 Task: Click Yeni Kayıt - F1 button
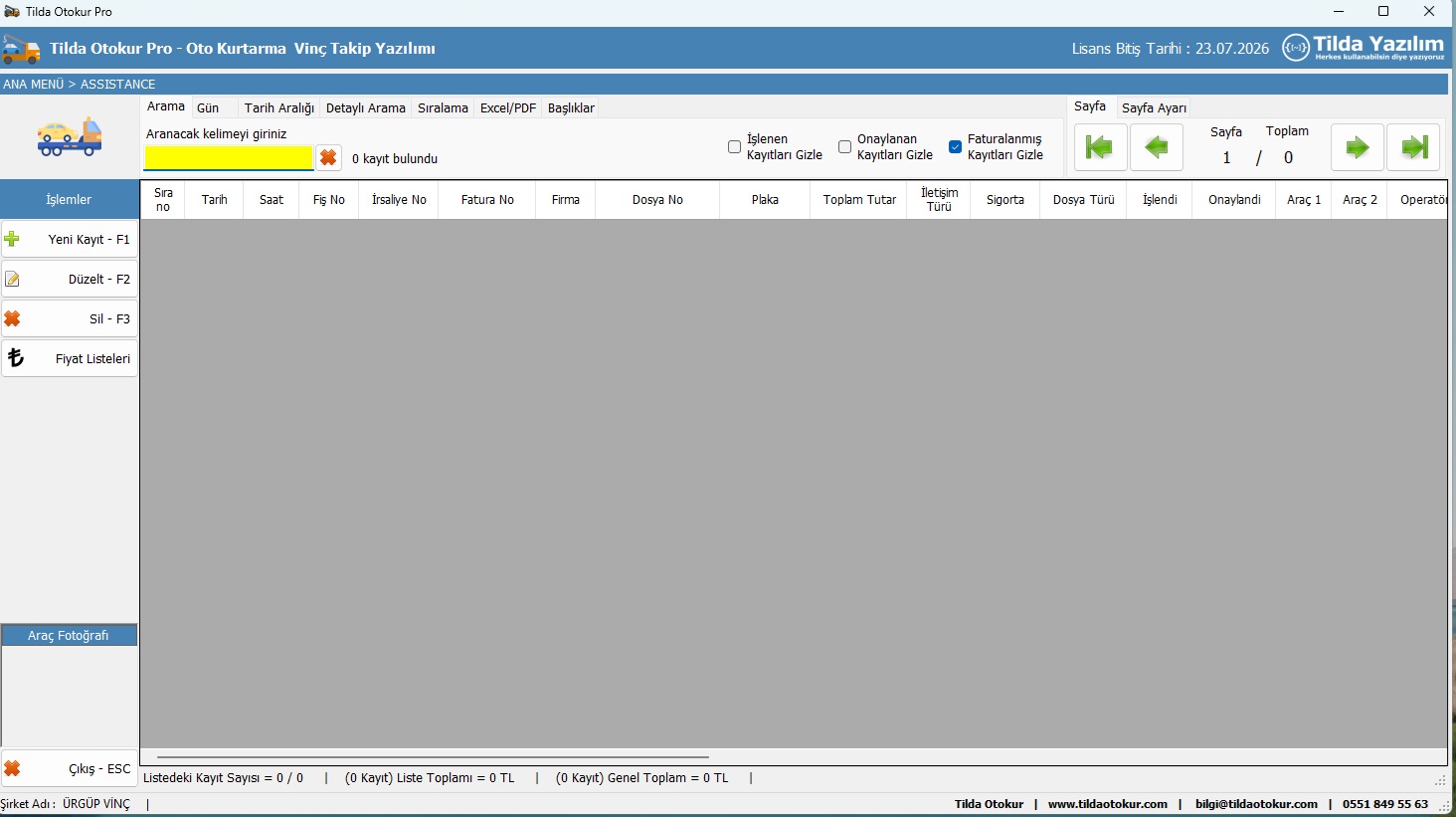coord(70,240)
